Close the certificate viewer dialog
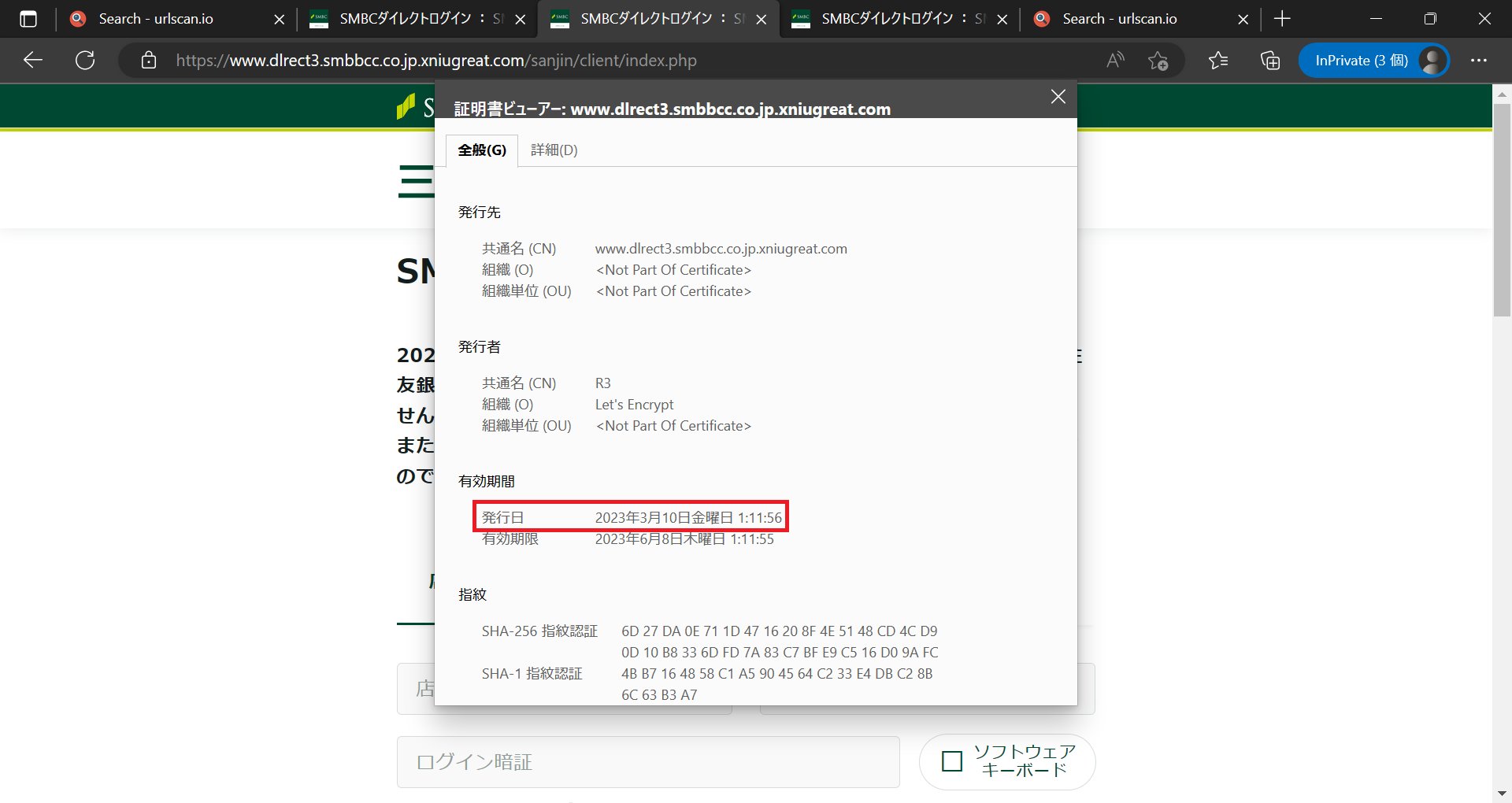This screenshot has width=1512, height=803. pyautogui.click(x=1058, y=97)
